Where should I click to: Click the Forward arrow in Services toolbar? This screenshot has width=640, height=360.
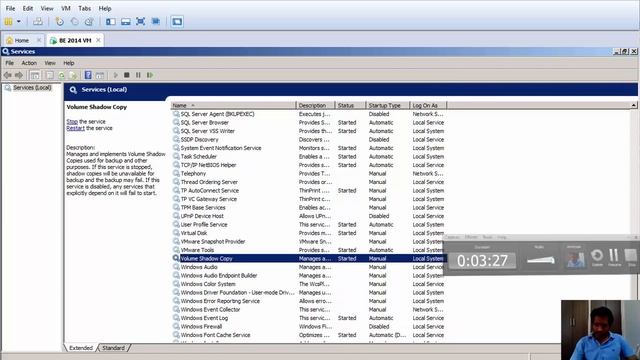pyautogui.click(x=19, y=75)
